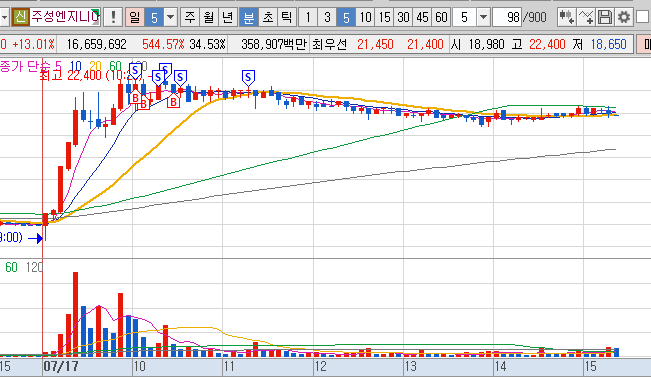The width and height of the screenshot is (651, 377).
Task: Click the 544.57% volume ratio value
Action: [x=163, y=44]
